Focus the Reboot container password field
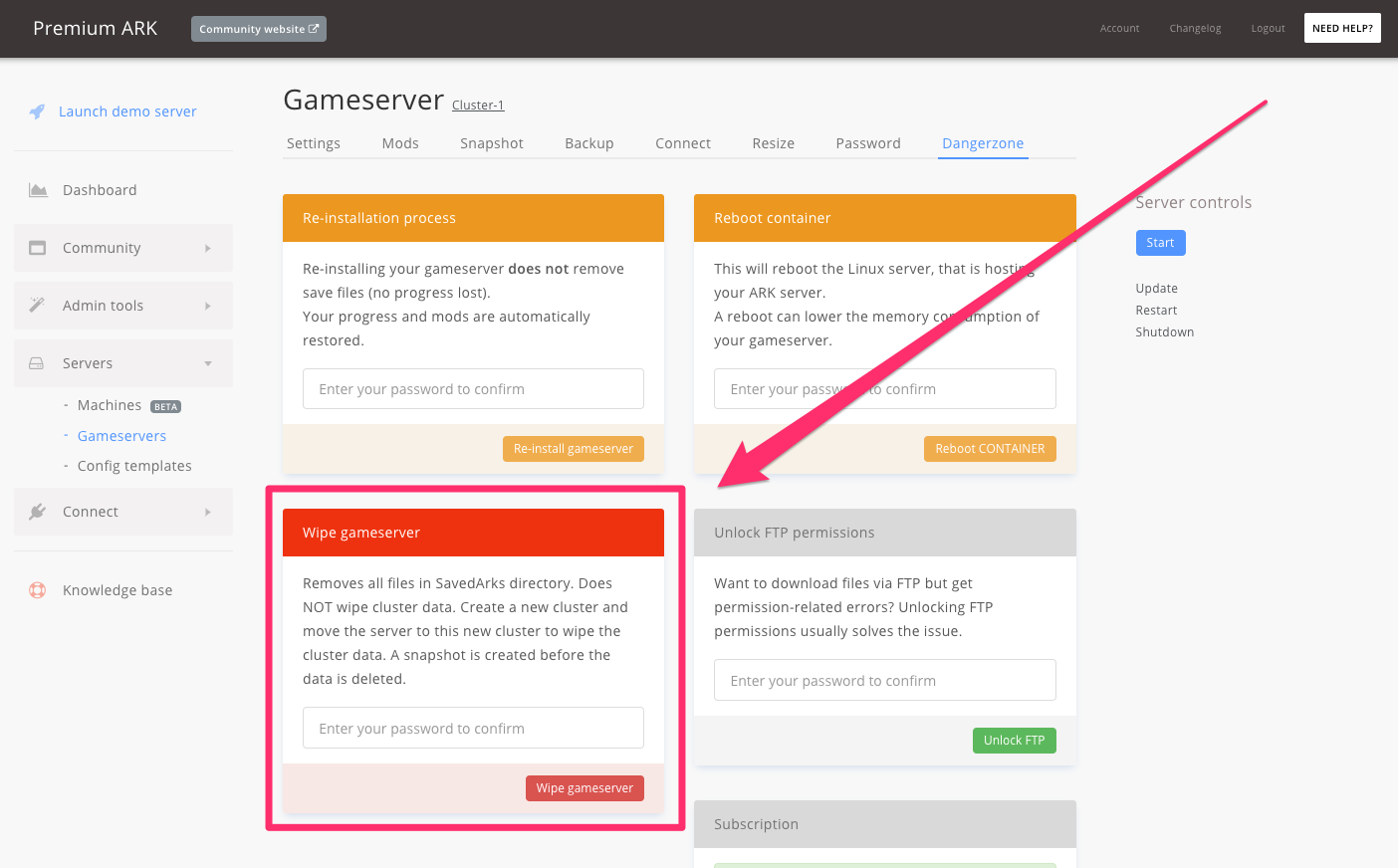Viewport: 1398px width, 868px height. pyautogui.click(x=884, y=389)
